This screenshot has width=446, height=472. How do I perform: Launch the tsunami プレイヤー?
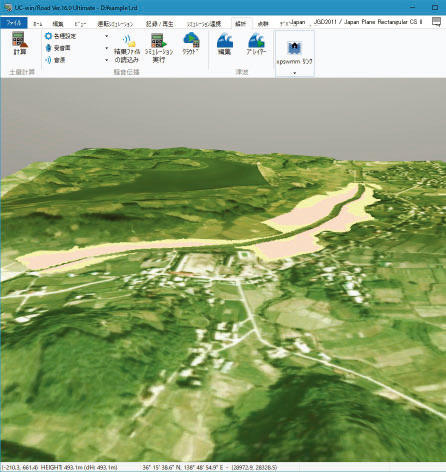coord(256,44)
